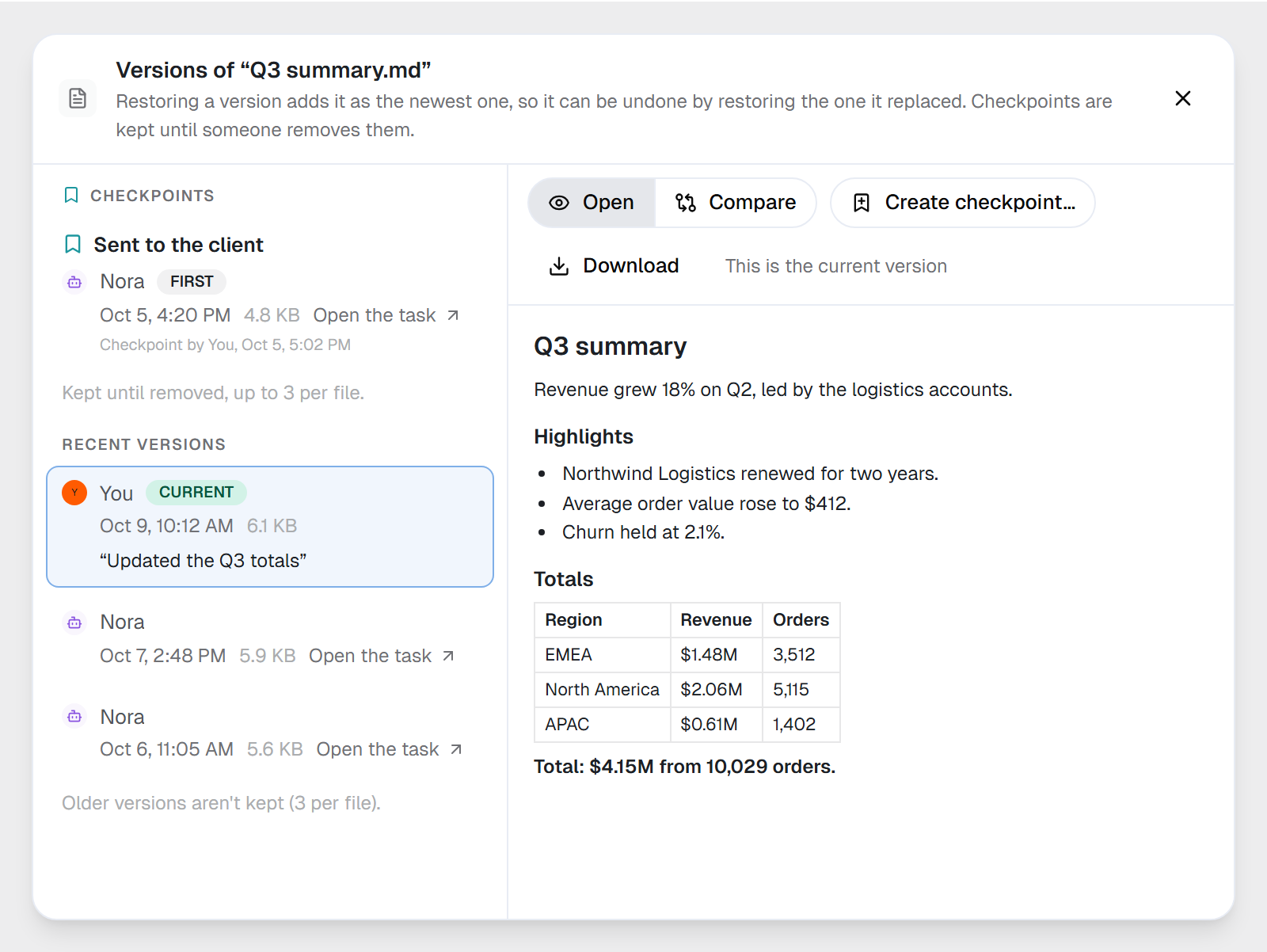Image resolution: width=1267 pixels, height=952 pixels.
Task: Click the arrow icon after the Oct 5 Open the task
Action: click(453, 315)
